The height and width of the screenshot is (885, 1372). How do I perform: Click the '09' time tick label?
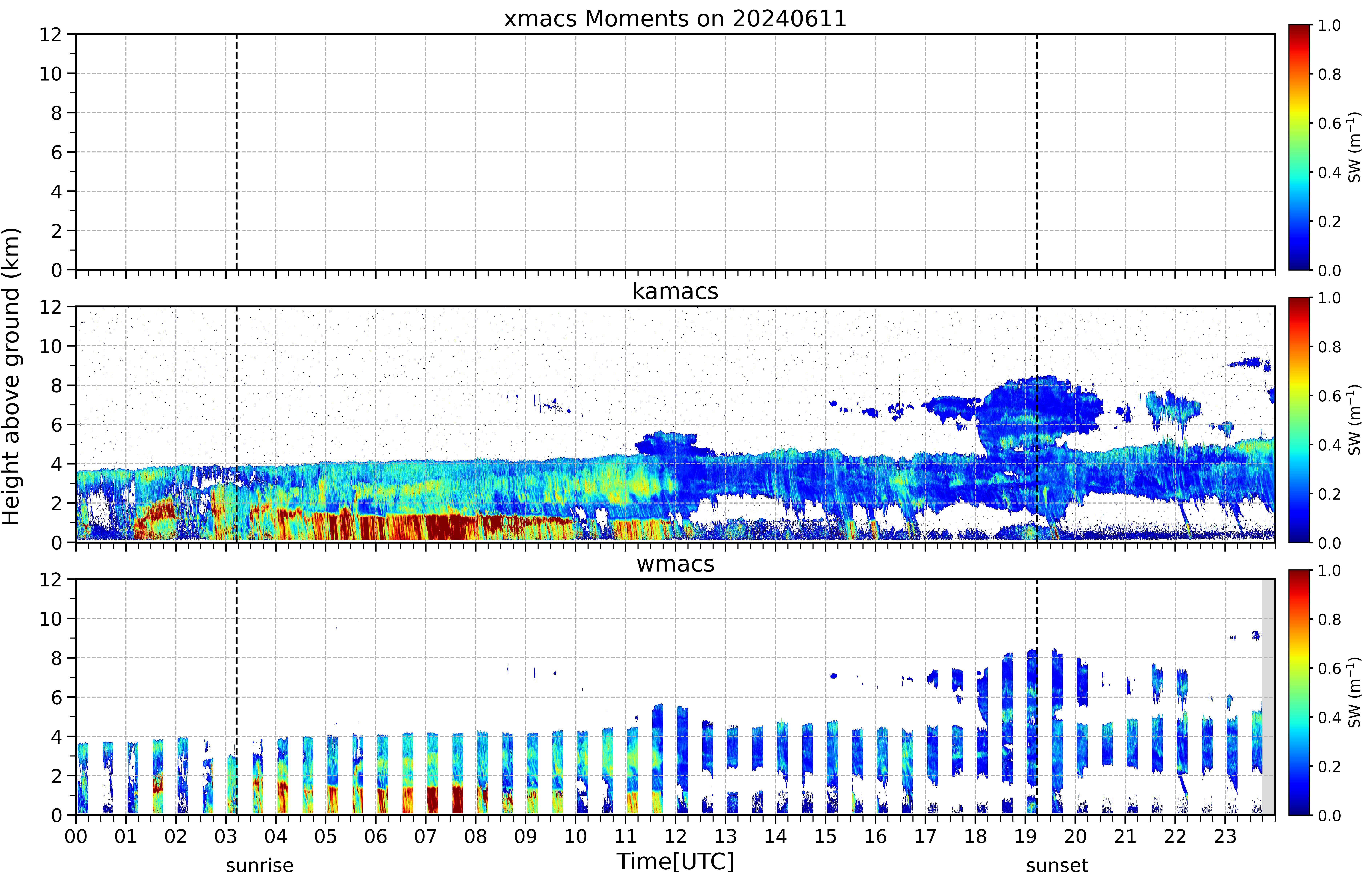click(x=526, y=837)
